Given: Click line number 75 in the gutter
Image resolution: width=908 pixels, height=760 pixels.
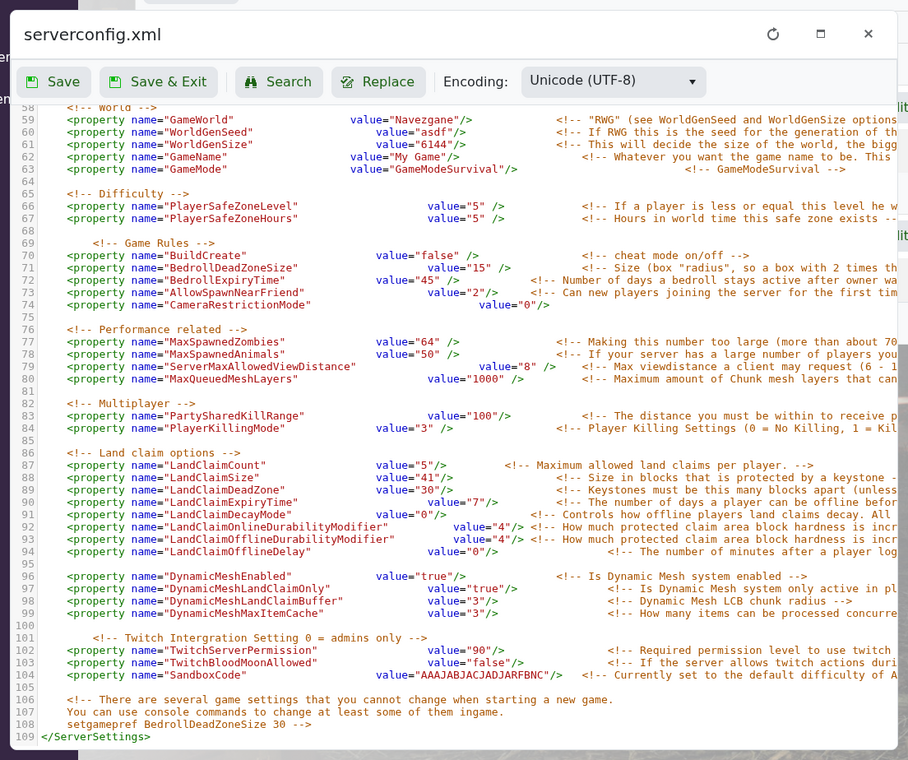Looking at the screenshot, I should point(28,317).
